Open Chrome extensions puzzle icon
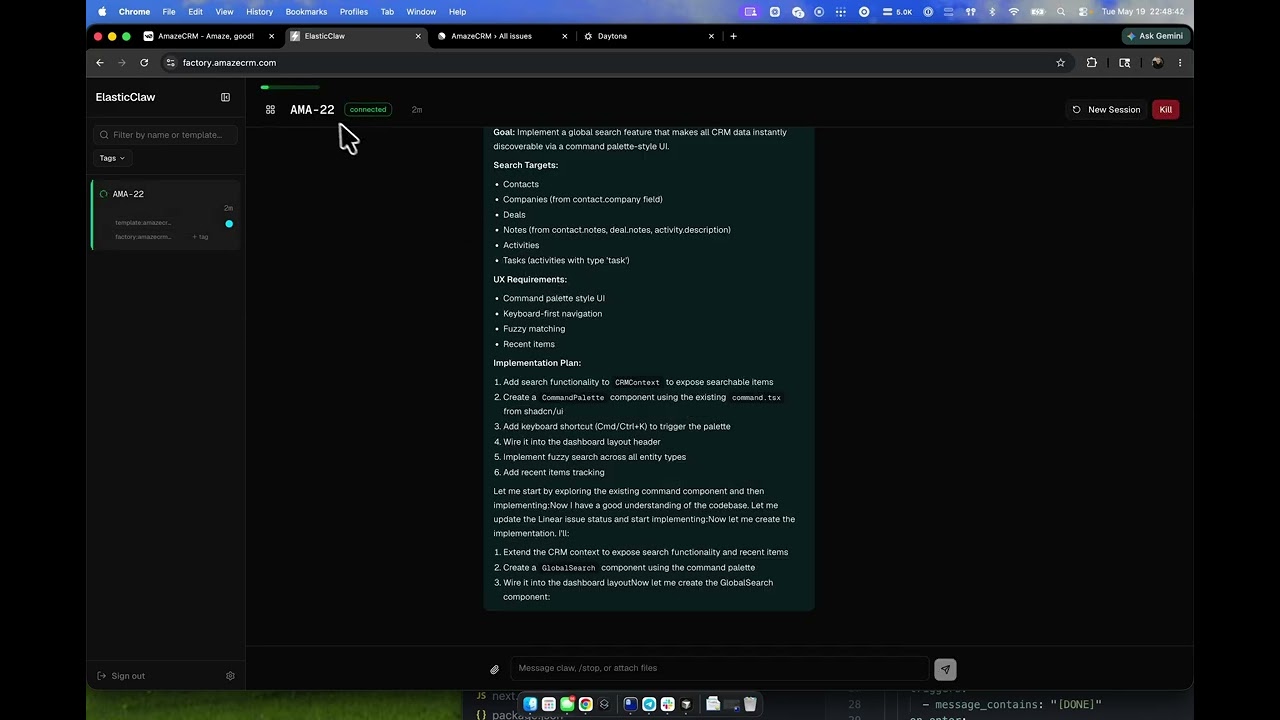Screen dimensions: 1280x720 [x=1092, y=62]
